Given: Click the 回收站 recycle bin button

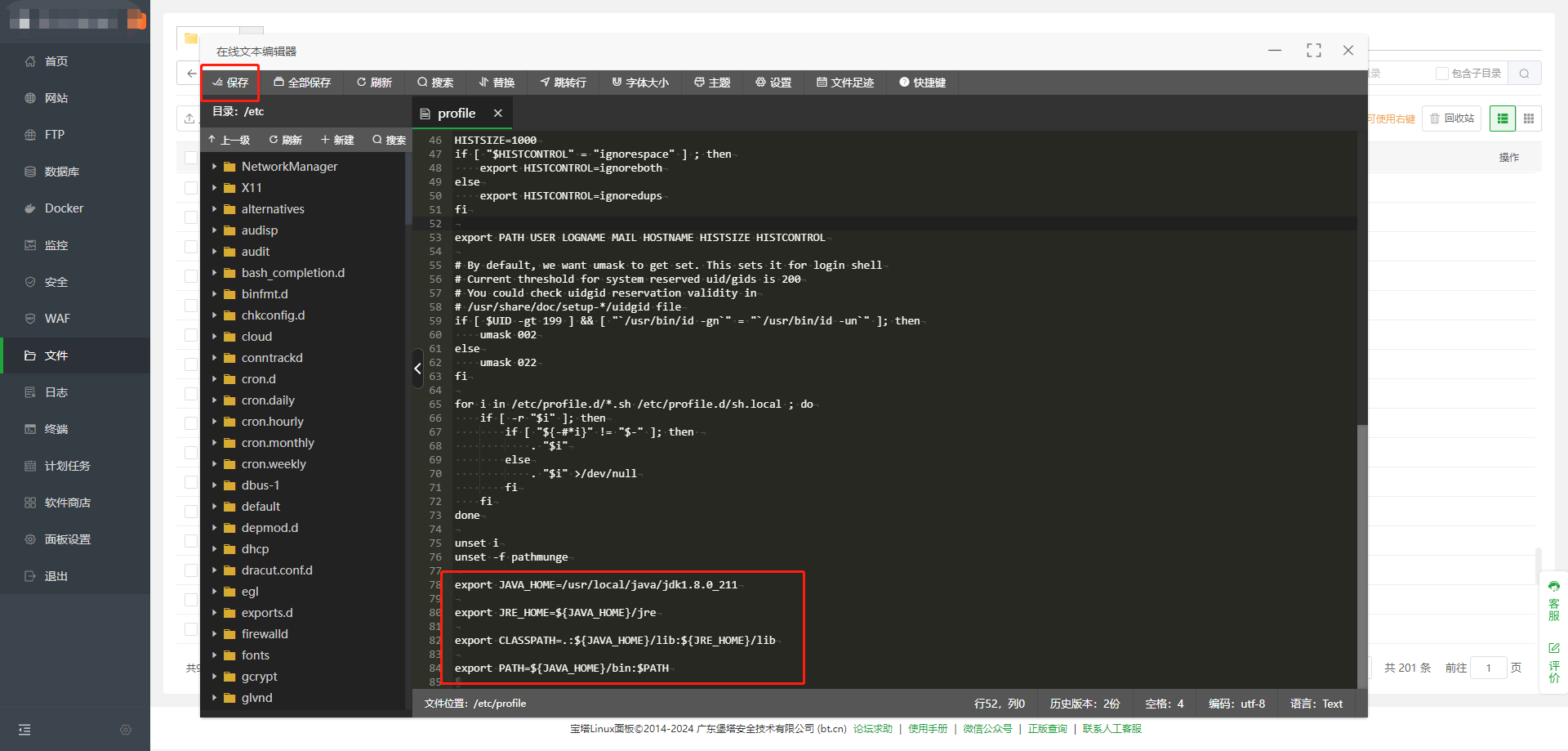Looking at the screenshot, I should click(x=1451, y=118).
